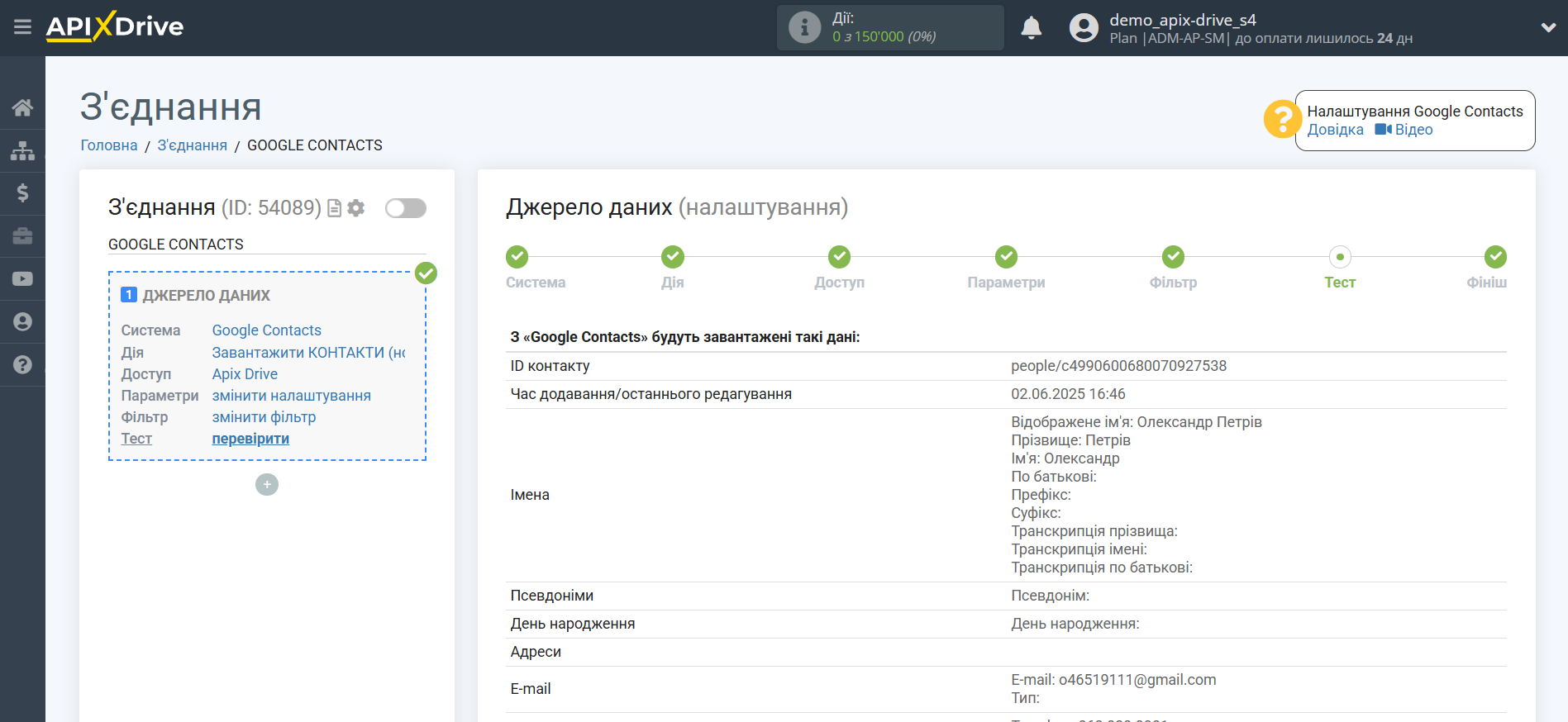The image size is (1568, 722).
Task: Click the Відображене ім'я: Олександр Петрів line
Action: [1137, 422]
